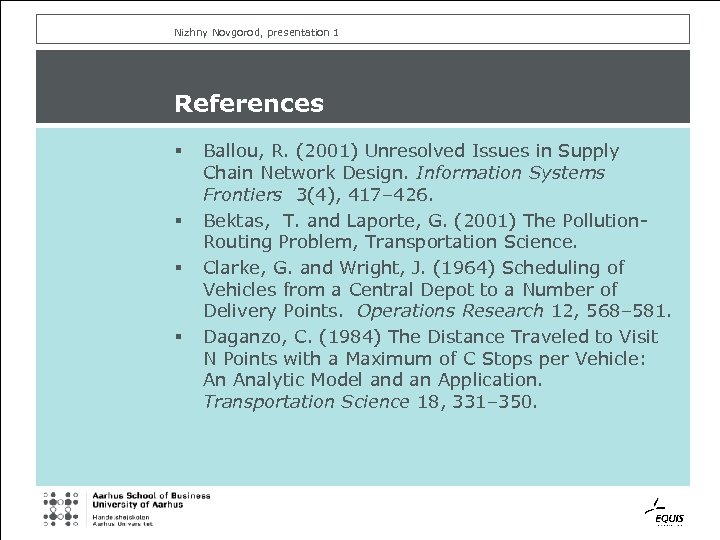This screenshot has width=720, height=540.
Task: Click the 'Information Systems' italic journal name
Action: coord(510,173)
